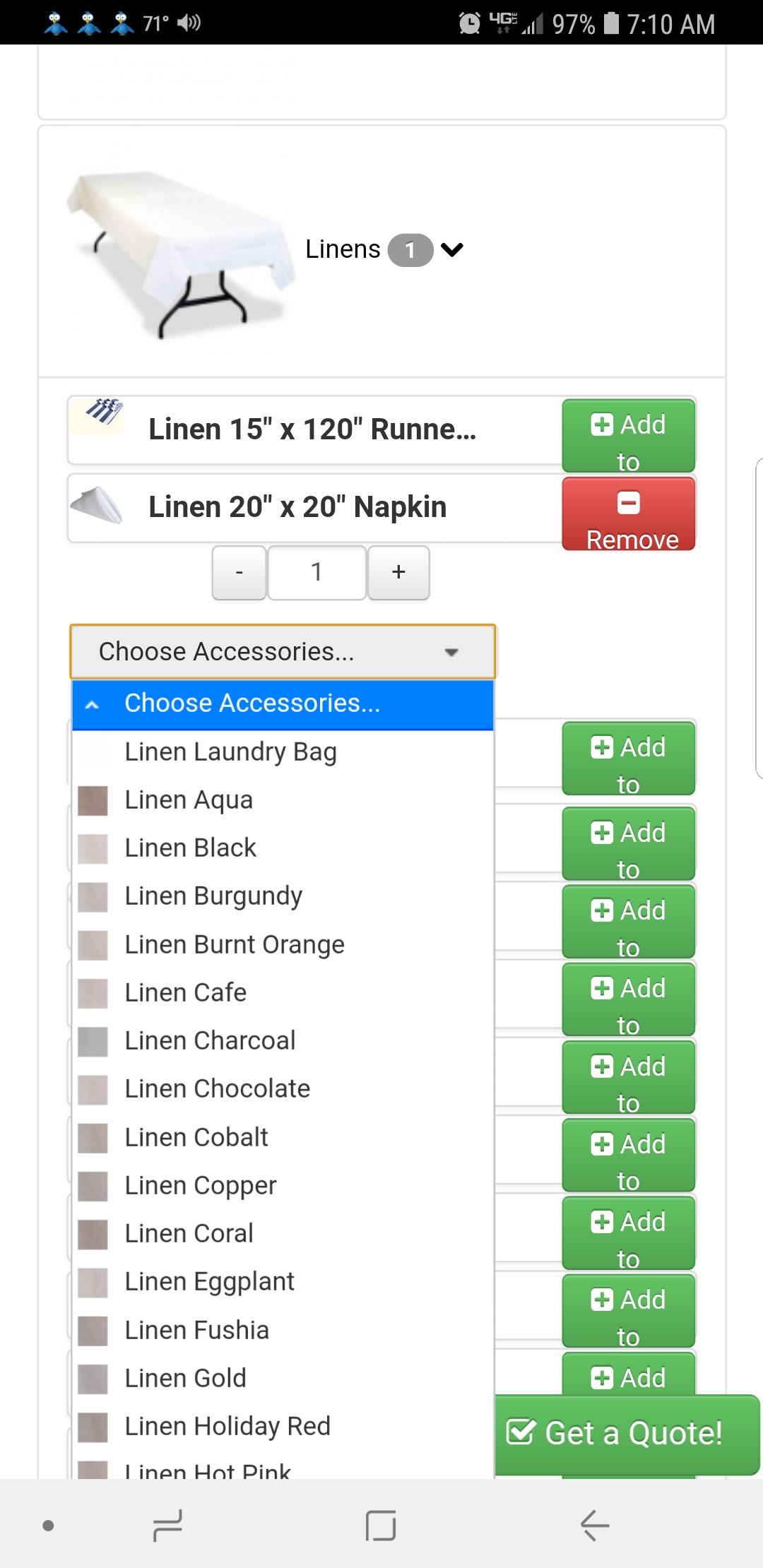
Task: Select Linen Holiday Red option
Action: [x=227, y=1427]
